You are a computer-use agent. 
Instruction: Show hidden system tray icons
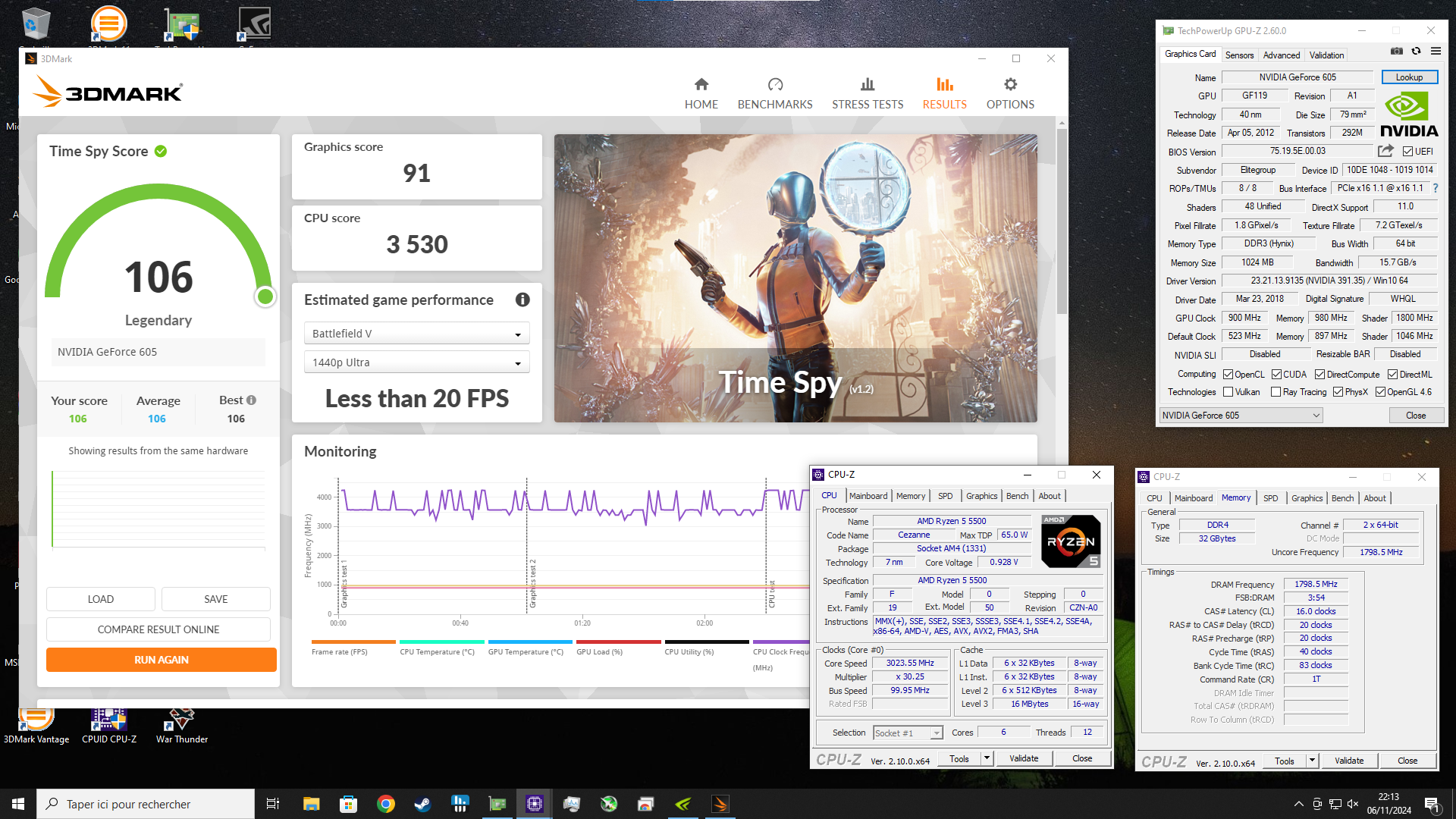pos(1298,804)
